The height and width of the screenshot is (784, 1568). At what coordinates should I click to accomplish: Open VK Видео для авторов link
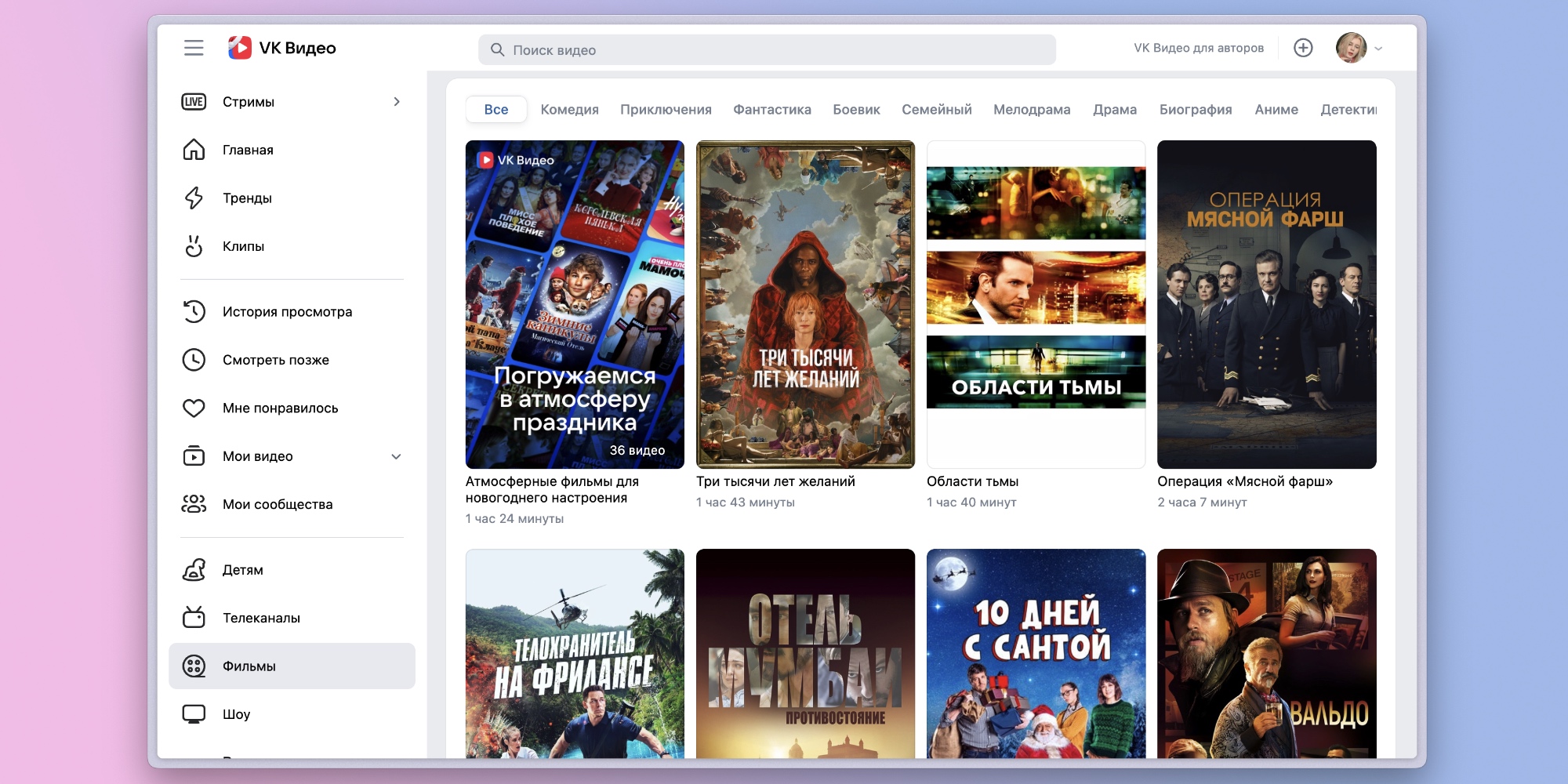1199,48
